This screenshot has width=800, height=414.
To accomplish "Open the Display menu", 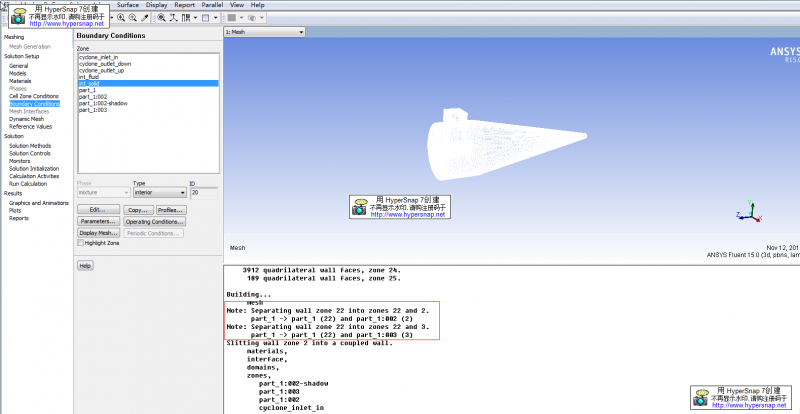I will click(x=156, y=5).
